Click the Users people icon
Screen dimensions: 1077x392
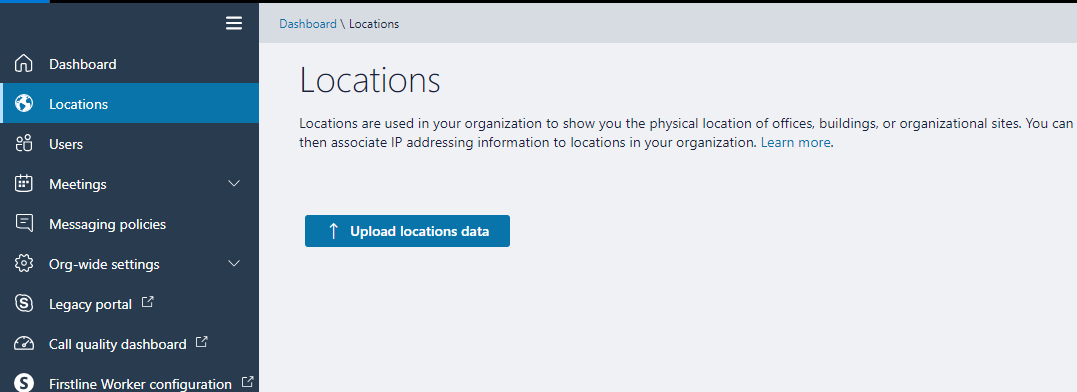24,143
